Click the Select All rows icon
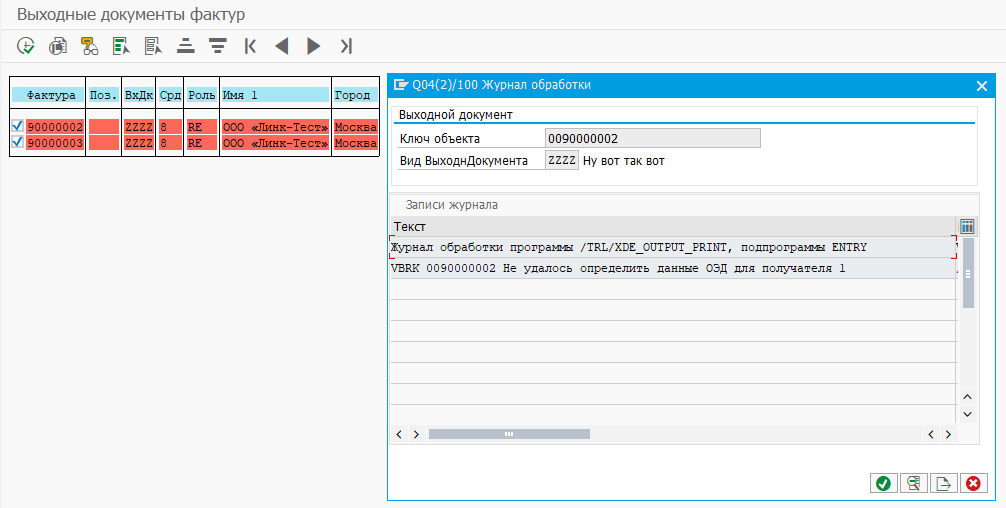 point(121,45)
